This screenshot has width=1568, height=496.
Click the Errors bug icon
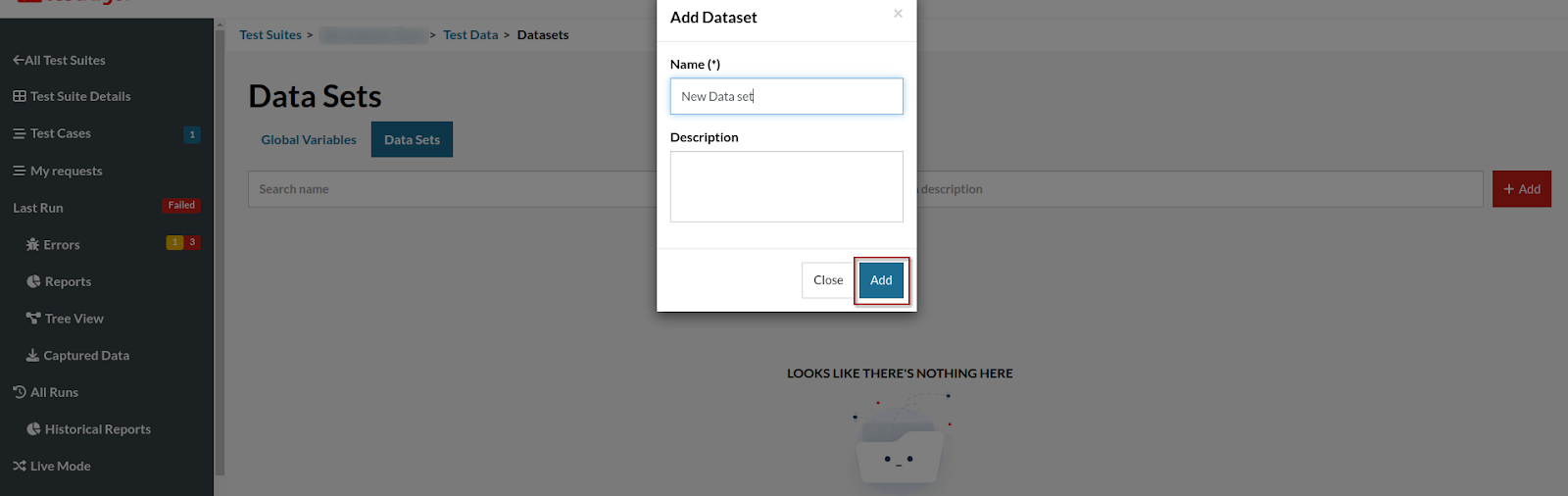(x=32, y=245)
